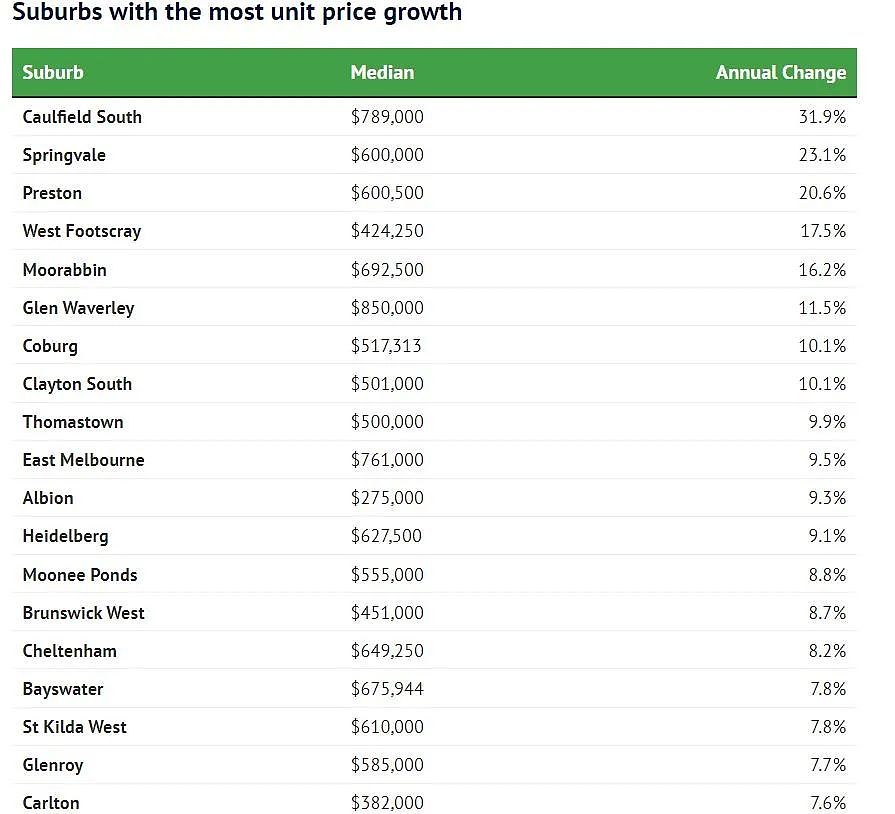Viewport: 895px width, 814px height.
Task: Click Albion median price $275,000
Action: [x=387, y=498]
